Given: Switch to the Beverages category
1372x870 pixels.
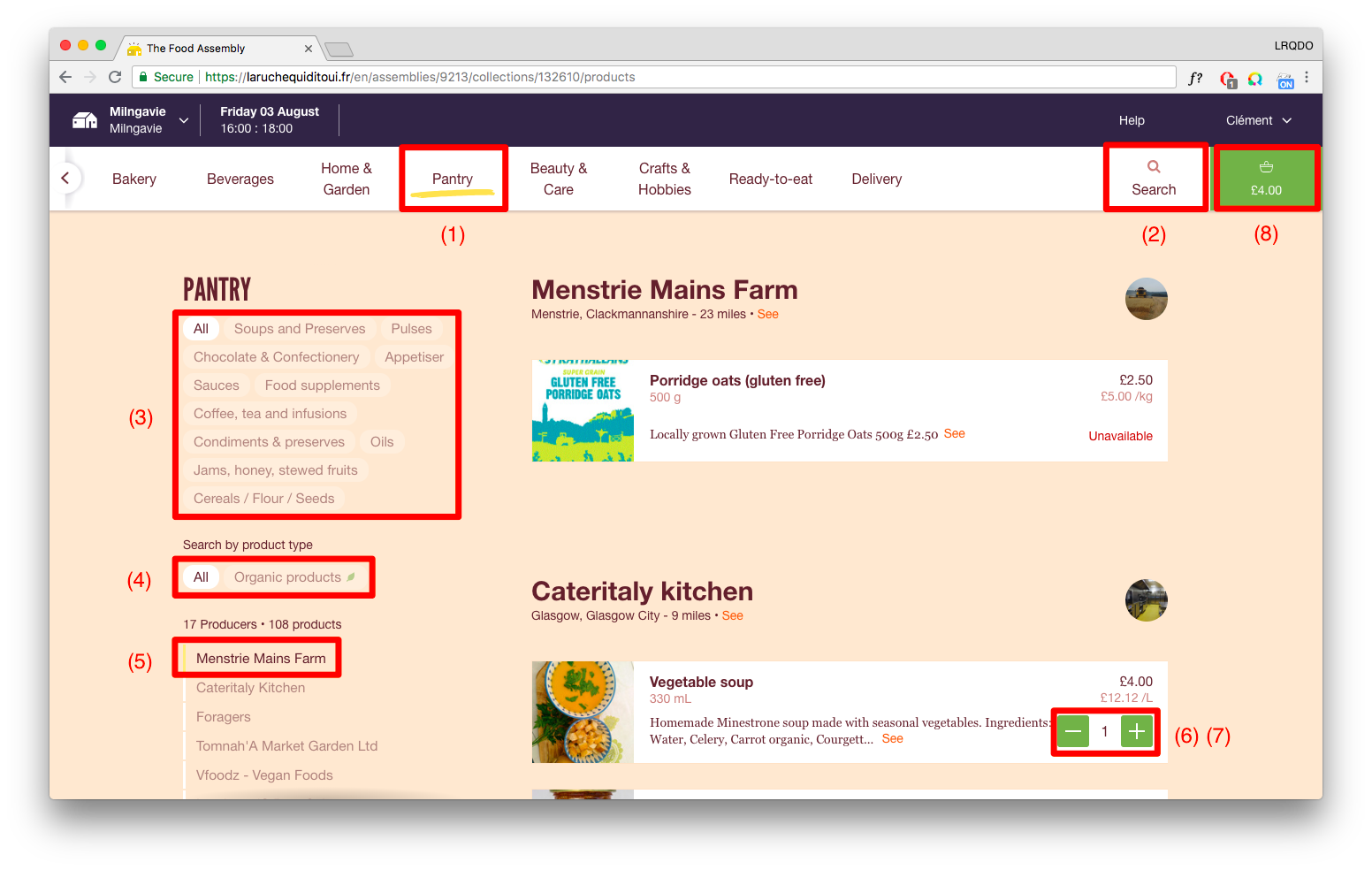Looking at the screenshot, I should 240,179.
